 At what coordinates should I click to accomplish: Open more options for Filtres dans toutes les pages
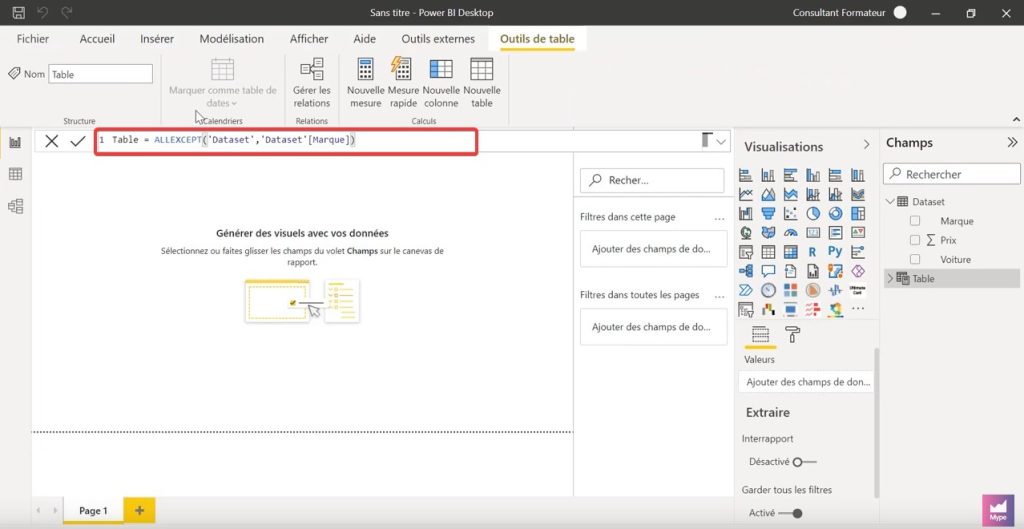pos(720,295)
